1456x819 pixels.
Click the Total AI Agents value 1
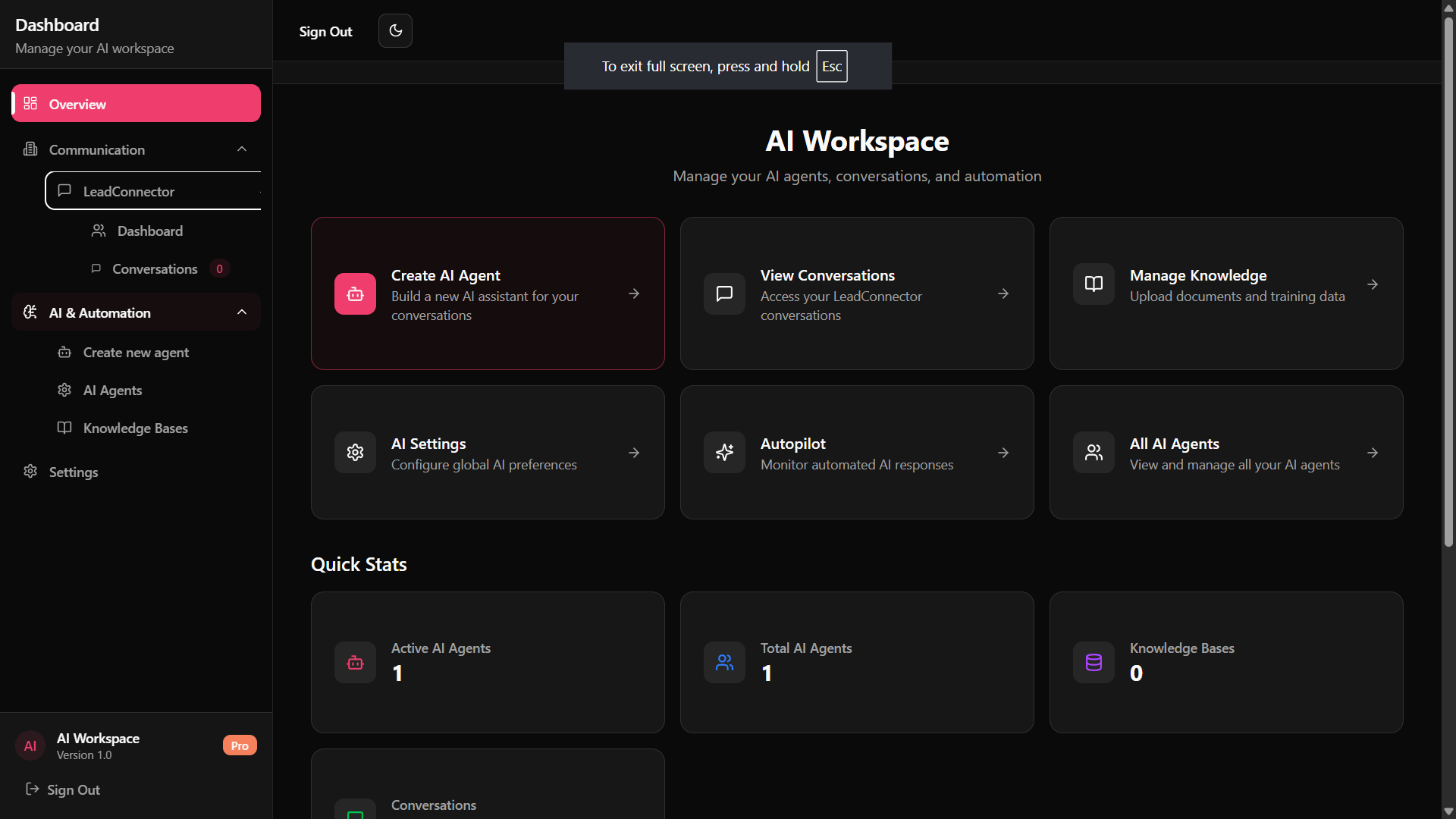[x=767, y=673]
